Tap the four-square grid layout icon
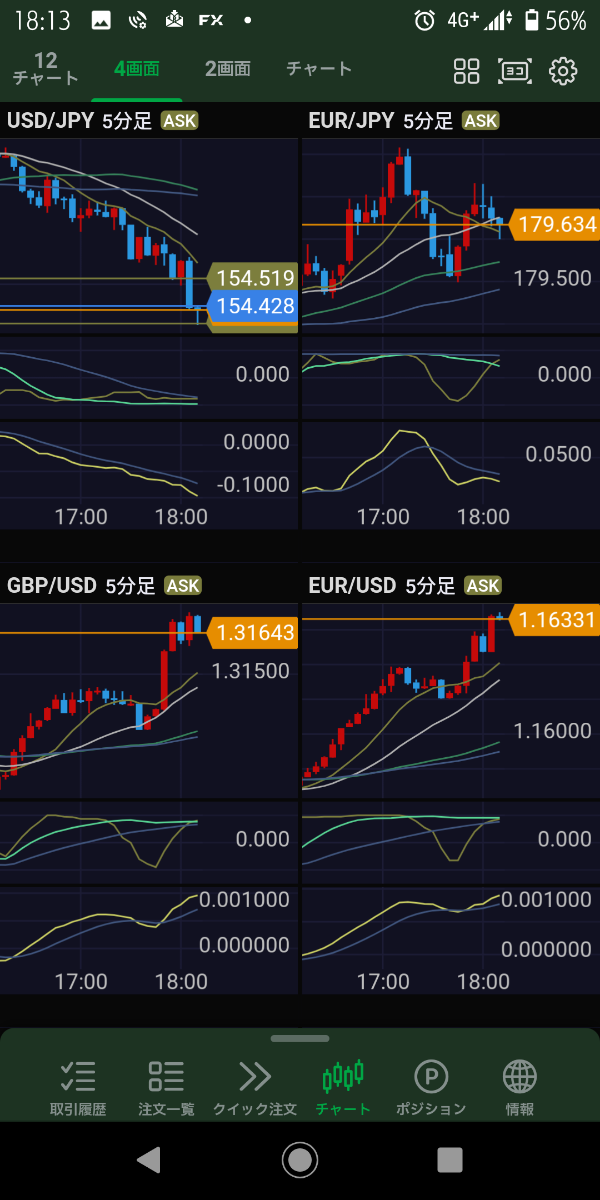The width and height of the screenshot is (600, 1200). click(x=466, y=71)
